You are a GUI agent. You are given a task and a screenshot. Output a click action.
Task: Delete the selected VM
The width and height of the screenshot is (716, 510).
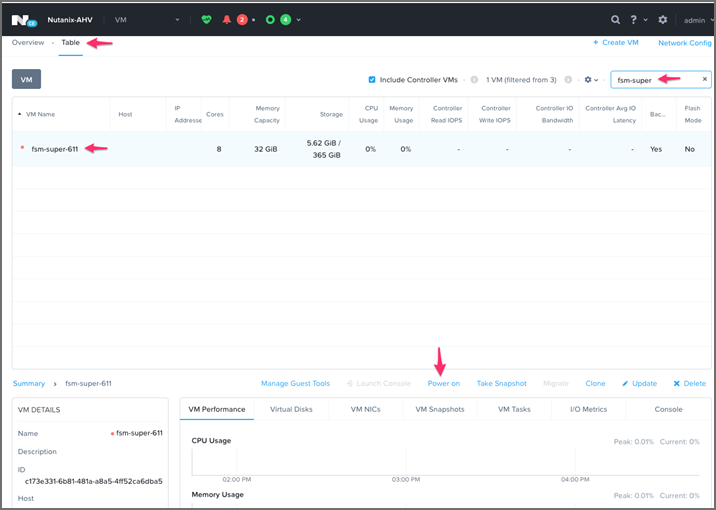pyautogui.click(x=690, y=384)
